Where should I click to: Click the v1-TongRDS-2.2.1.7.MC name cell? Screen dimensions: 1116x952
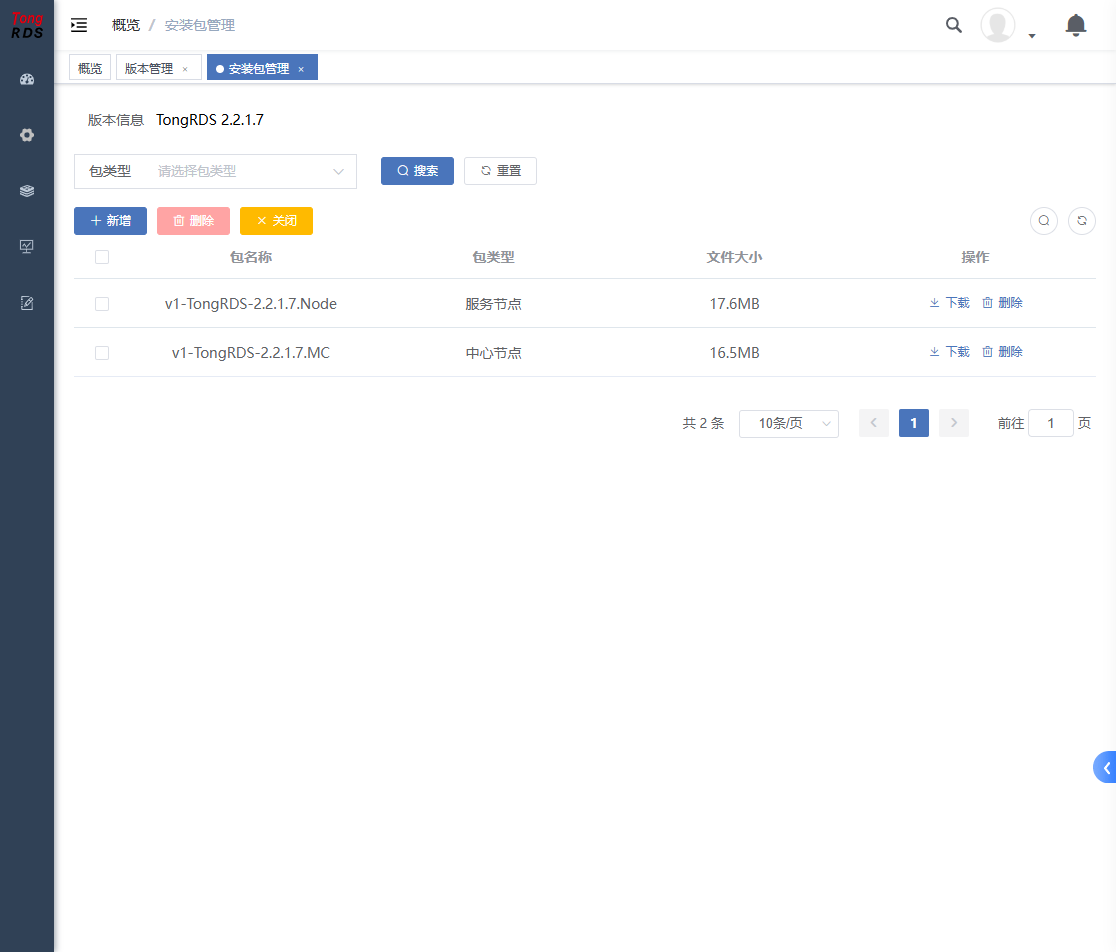point(251,353)
